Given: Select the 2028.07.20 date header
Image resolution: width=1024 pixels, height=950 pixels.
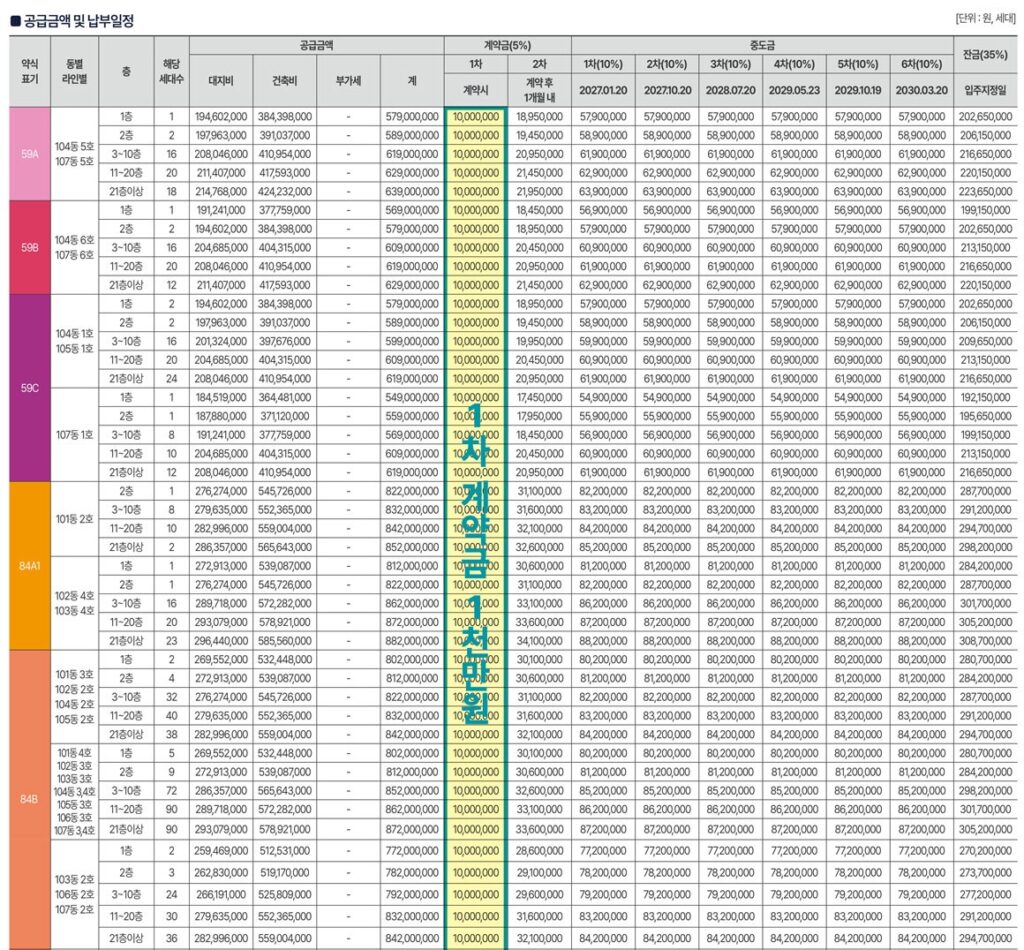Looking at the screenshot, I should click(730, 90).
